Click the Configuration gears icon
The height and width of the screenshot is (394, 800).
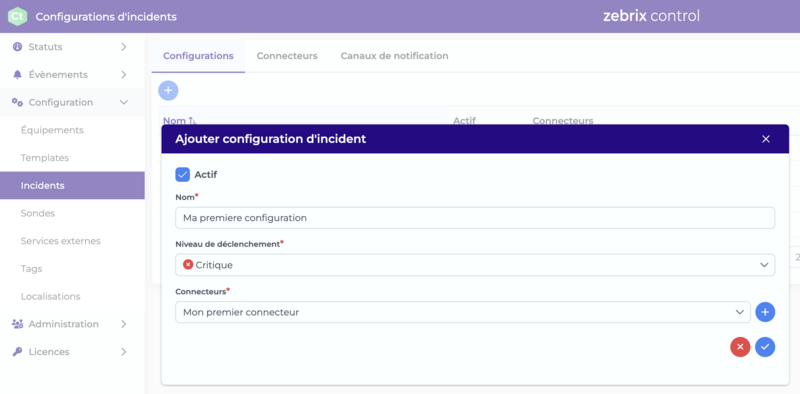click(x=17, y=103)
